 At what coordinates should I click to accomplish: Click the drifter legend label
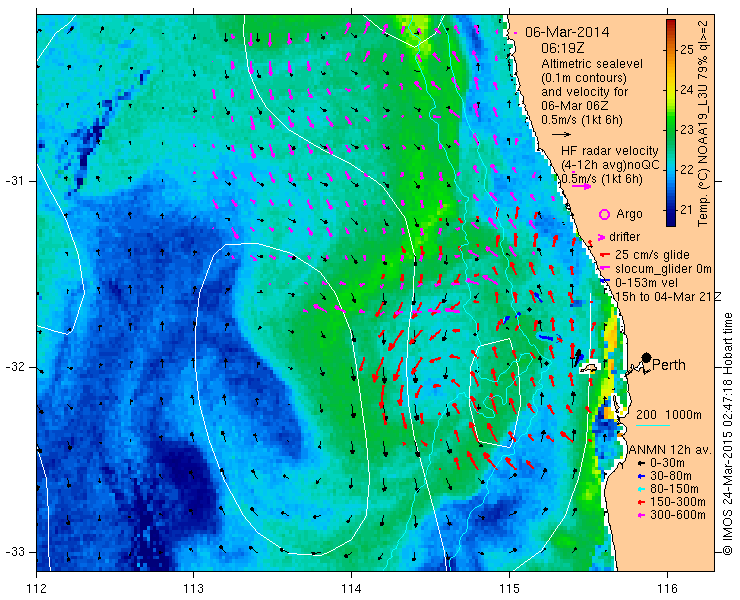pos(624,237)
